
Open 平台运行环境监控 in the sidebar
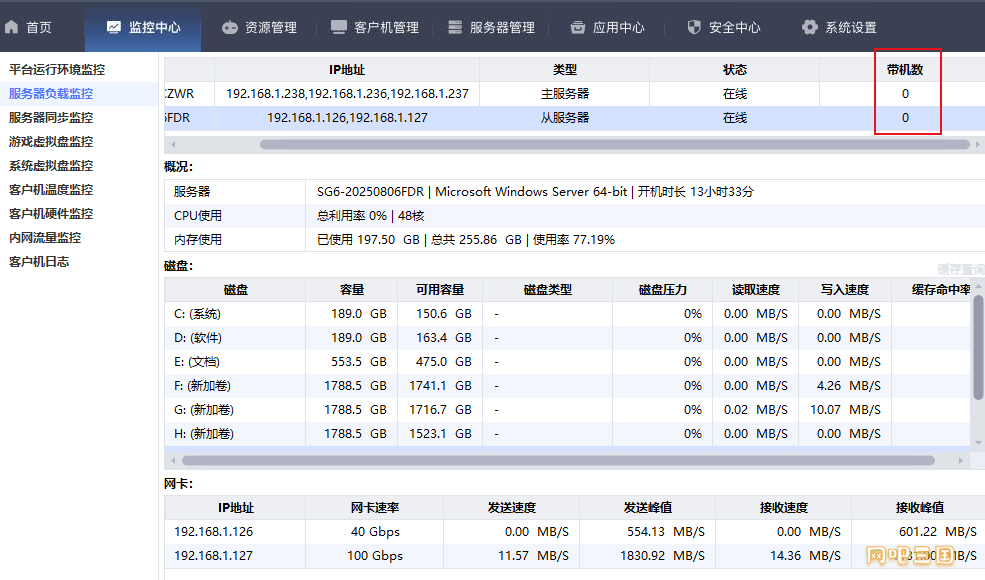pyautogui.click(x=57, y=70)
